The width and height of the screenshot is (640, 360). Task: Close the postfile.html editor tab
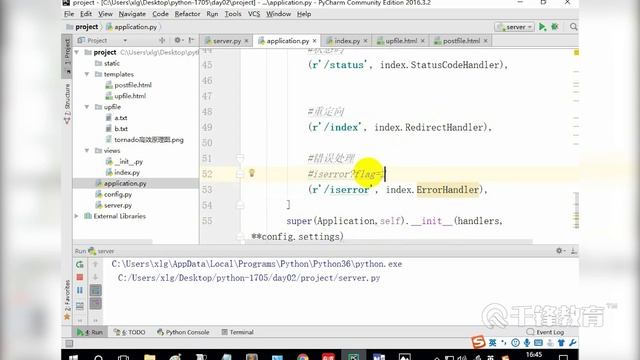(x=486, y=41)
